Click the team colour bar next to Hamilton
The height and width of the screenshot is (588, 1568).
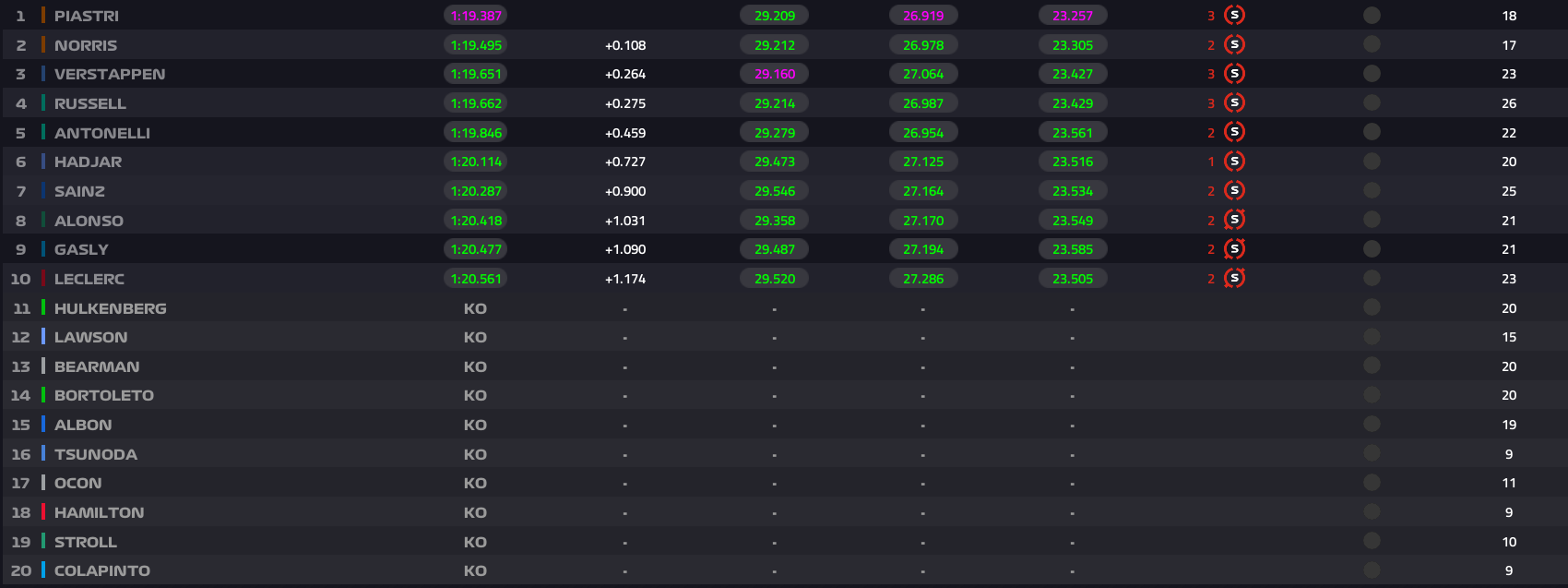pos(43,511)
